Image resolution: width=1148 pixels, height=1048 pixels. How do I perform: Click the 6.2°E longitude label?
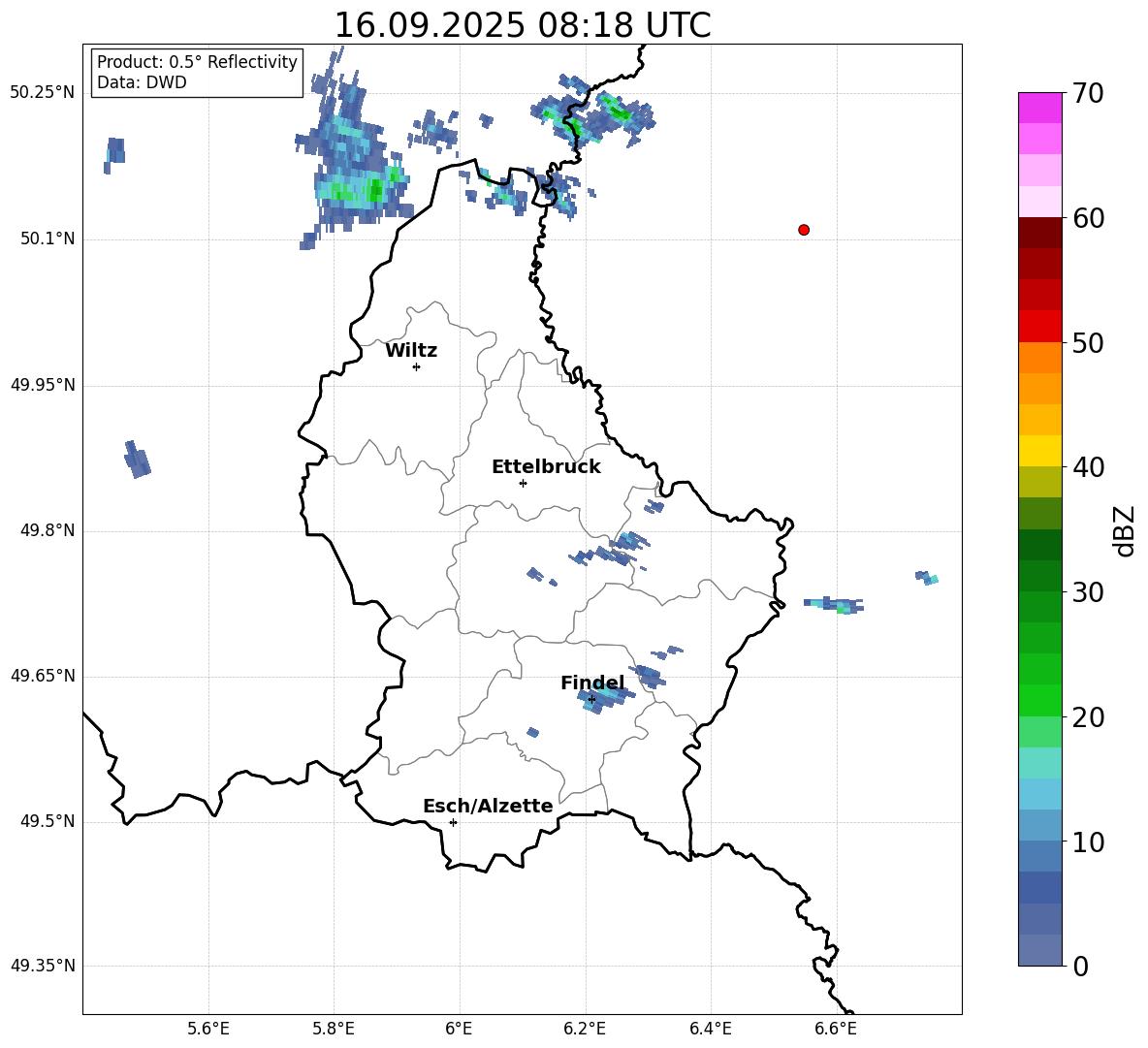585,1029
